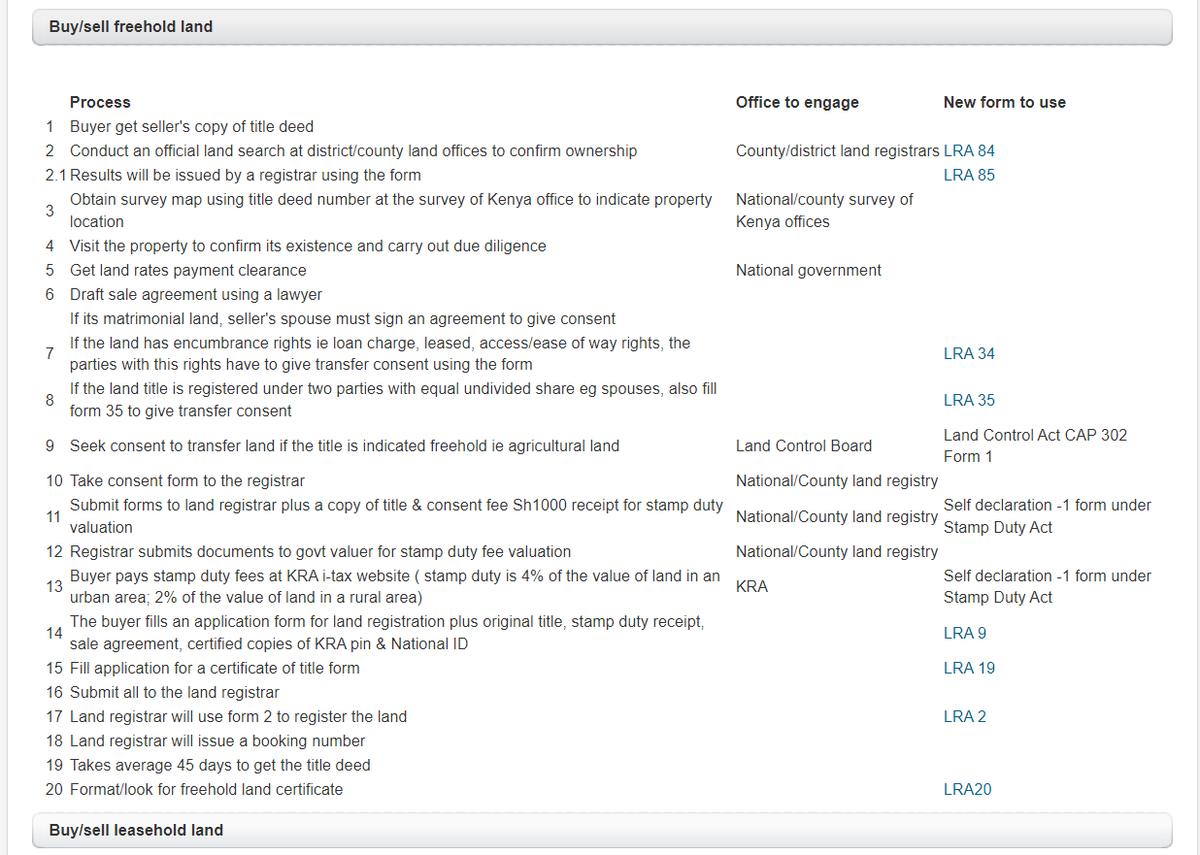Select 'KRA' office text

click(x=752, y=587)
